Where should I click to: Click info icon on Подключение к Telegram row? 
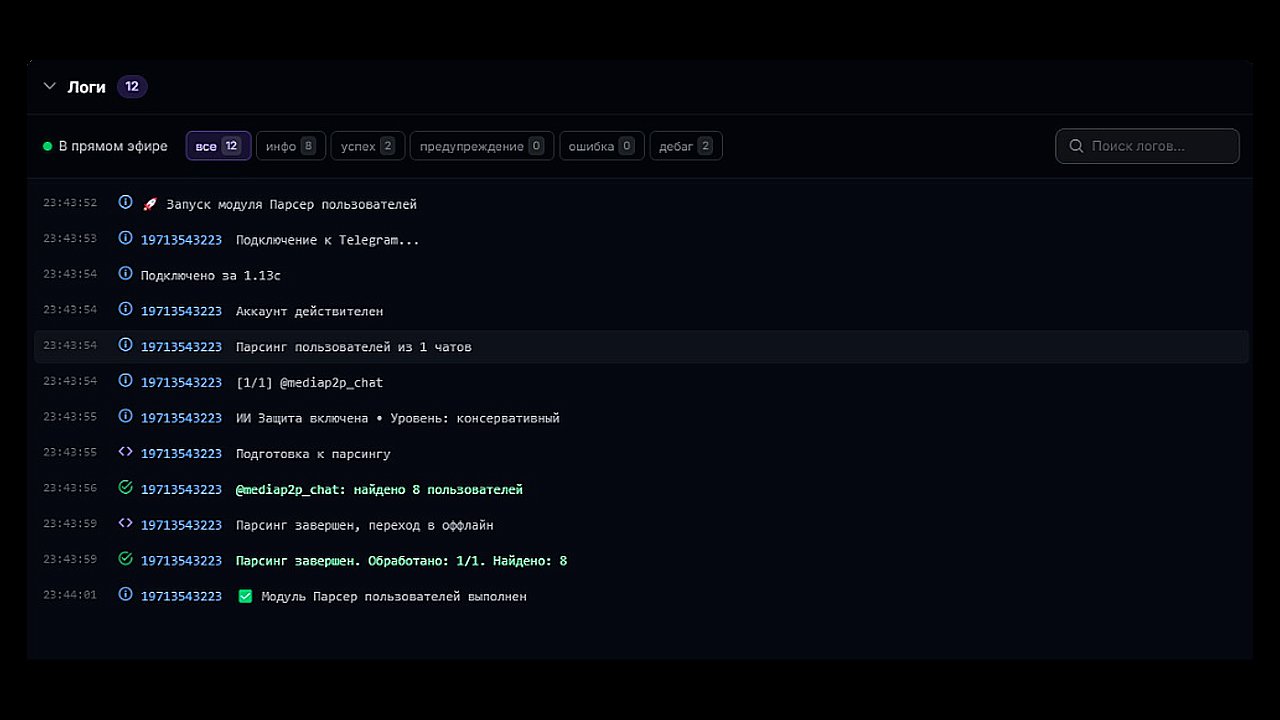pos(125,238)
